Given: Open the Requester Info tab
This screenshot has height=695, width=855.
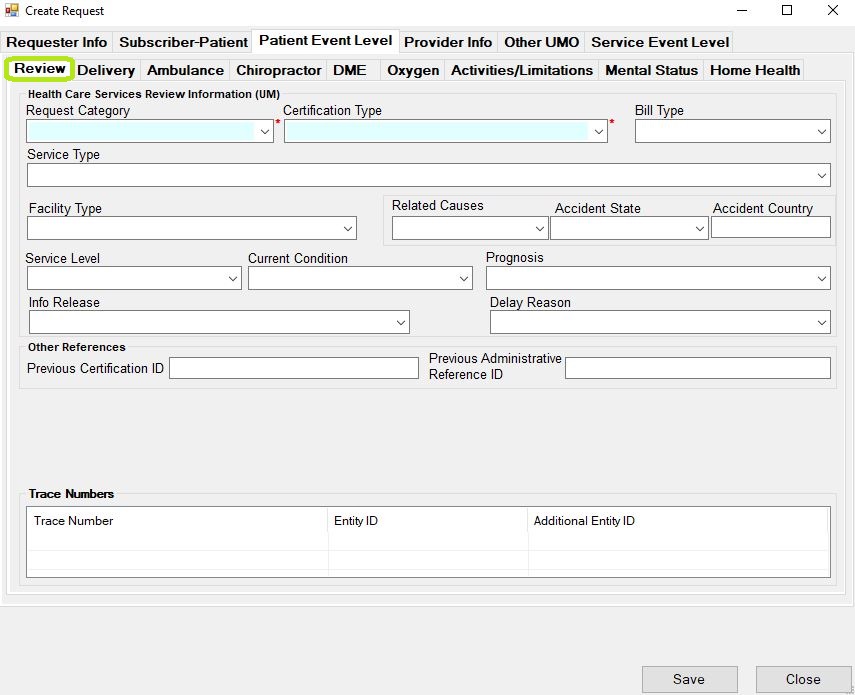Looking at the screenshot, I should [x=57, y=42].
